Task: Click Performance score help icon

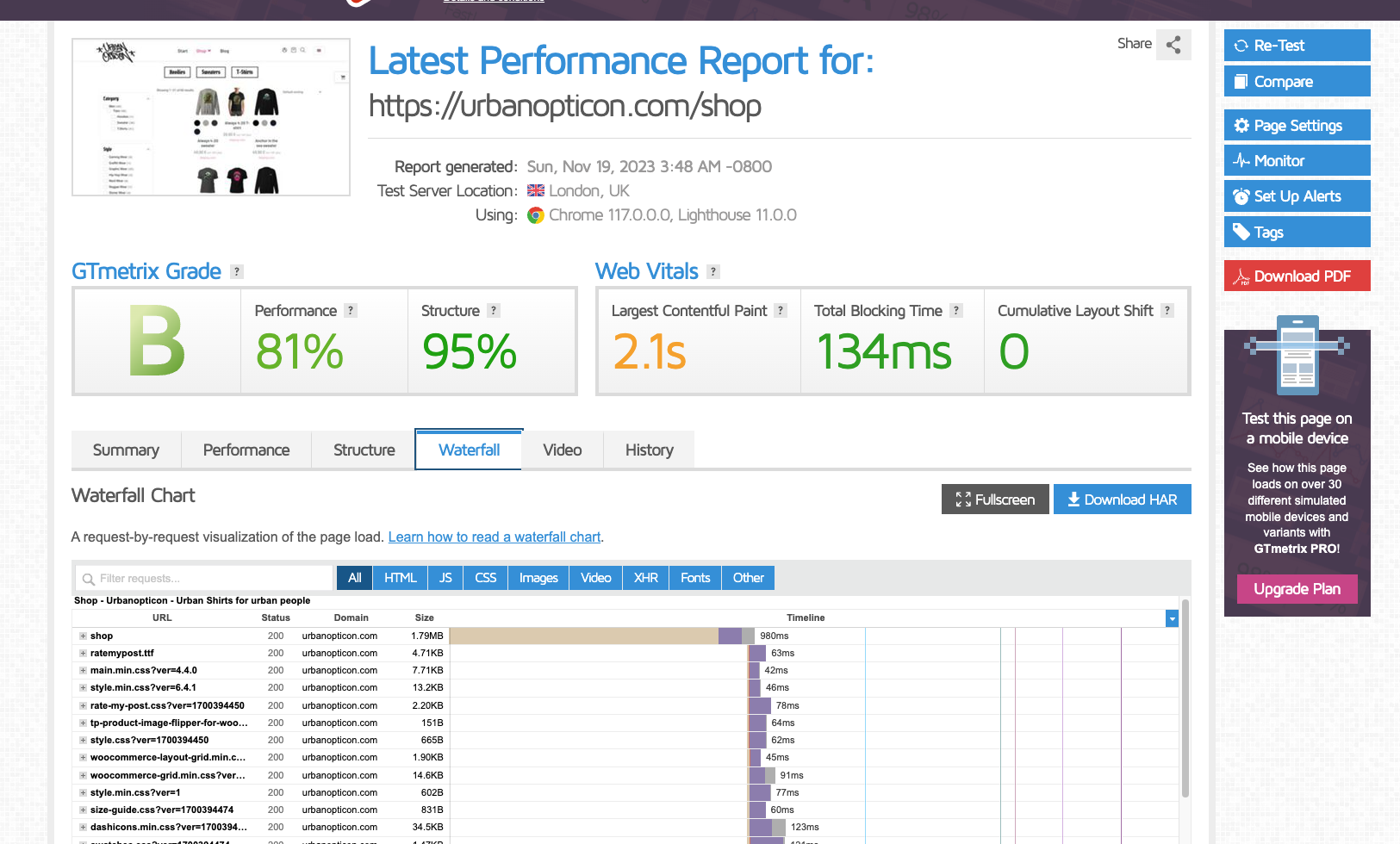Action: tap(351, 311)
